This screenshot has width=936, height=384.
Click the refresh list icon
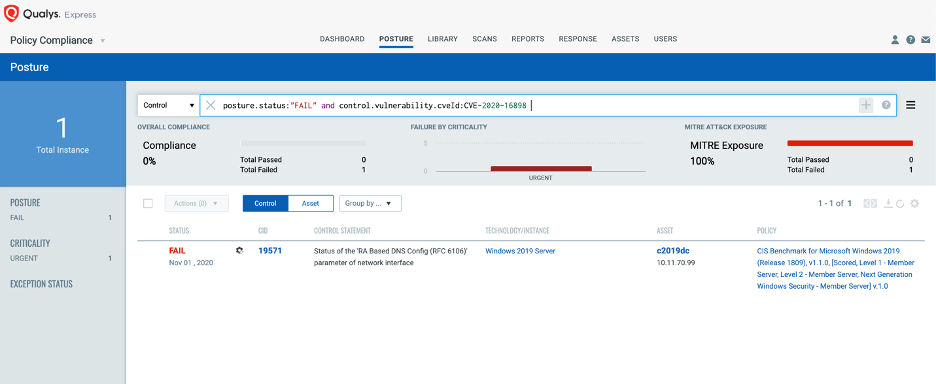click(x=900, y=204)
